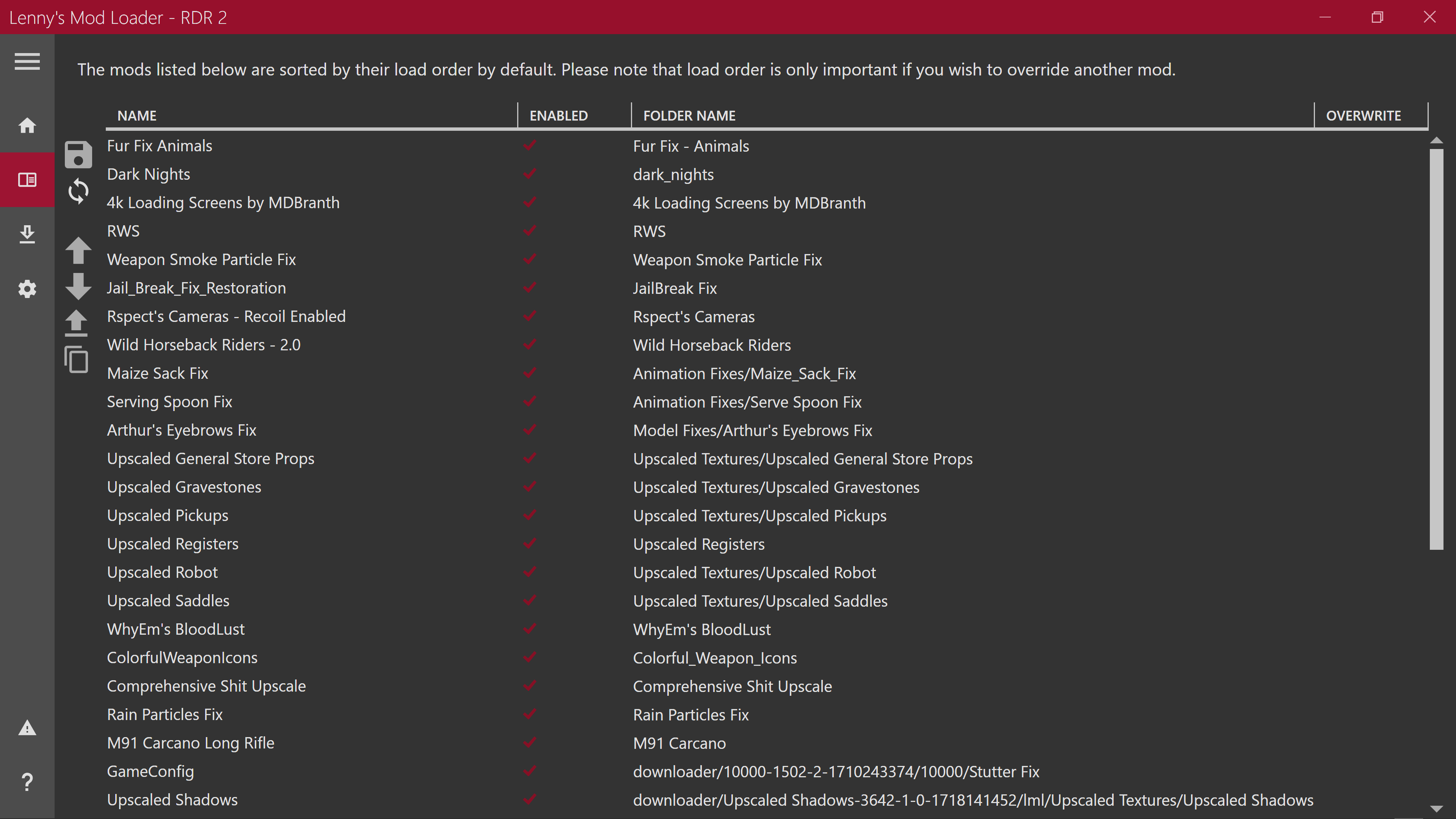Viewport: 1456px width, 819px height.
Task: Click the OVERWRITE column header
Action: [1363, 115]
